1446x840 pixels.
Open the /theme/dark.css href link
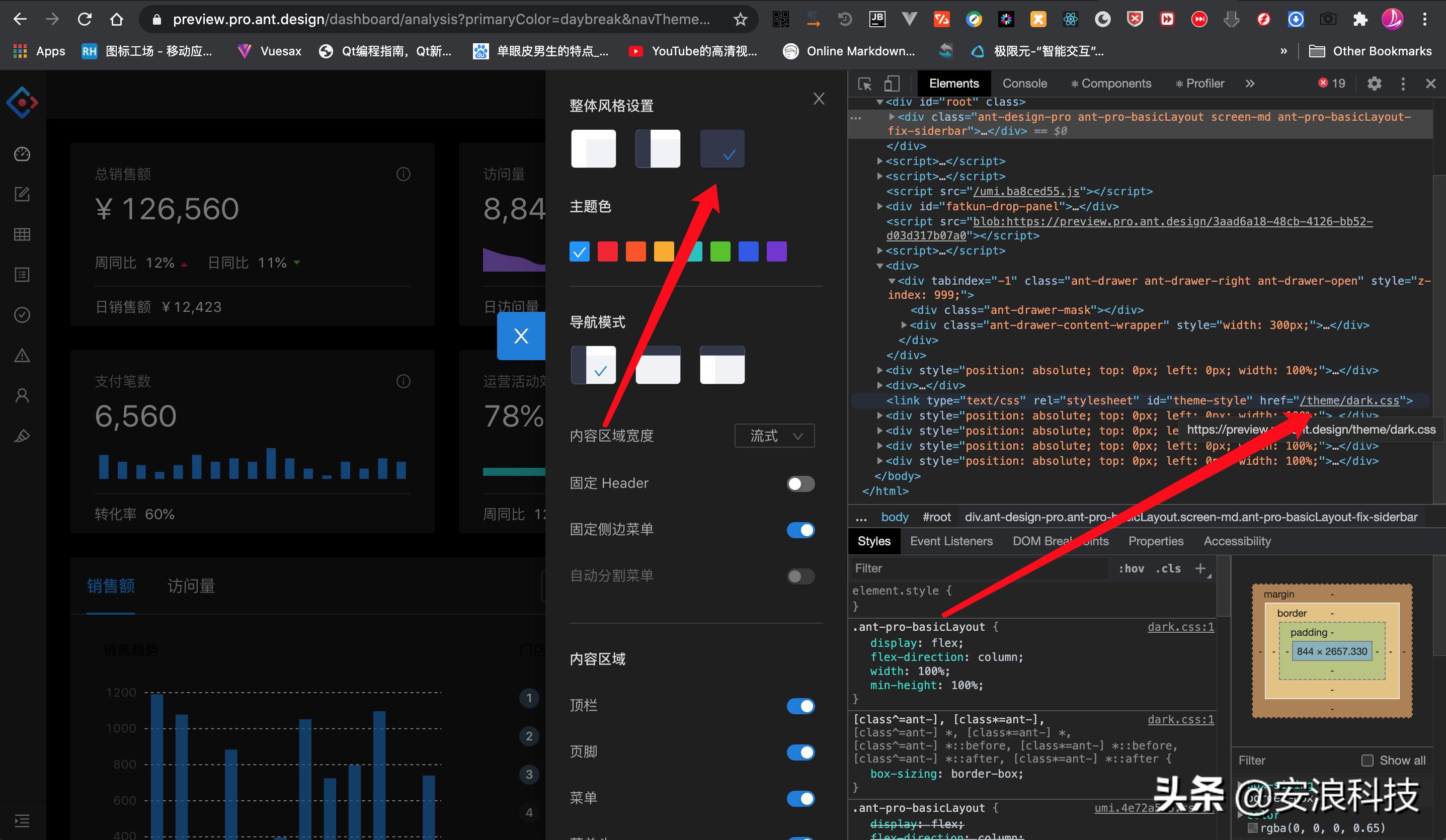pyautogui.click(x=1349, y=400)
